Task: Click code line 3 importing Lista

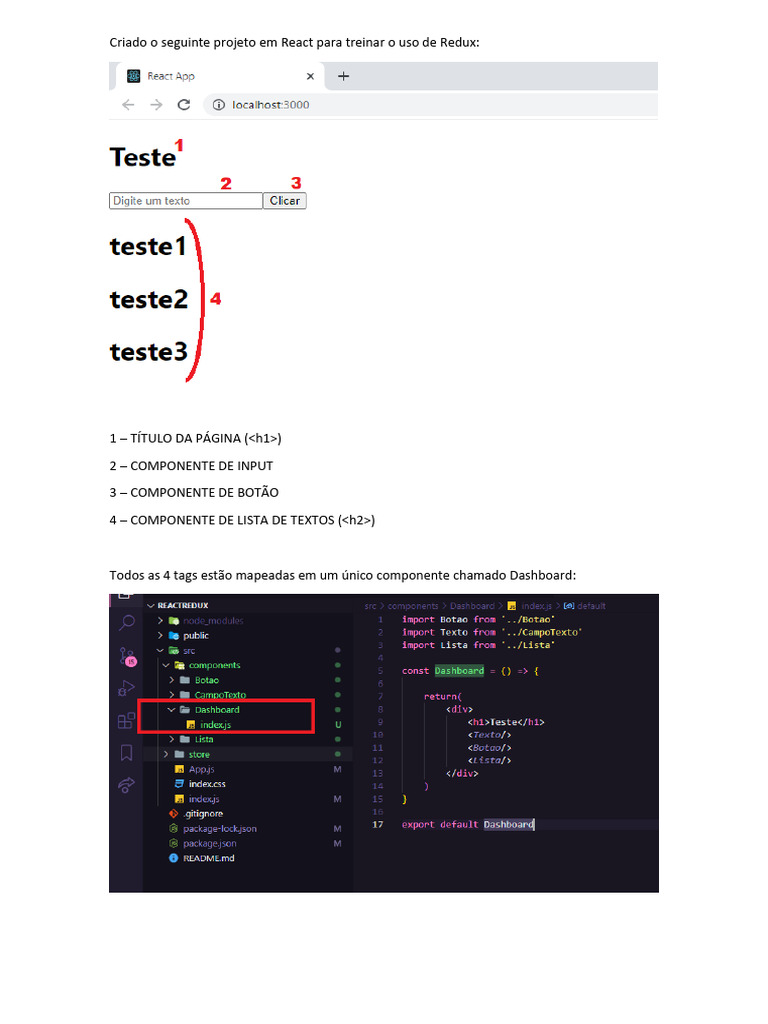Action: click(x=478, y=645)
